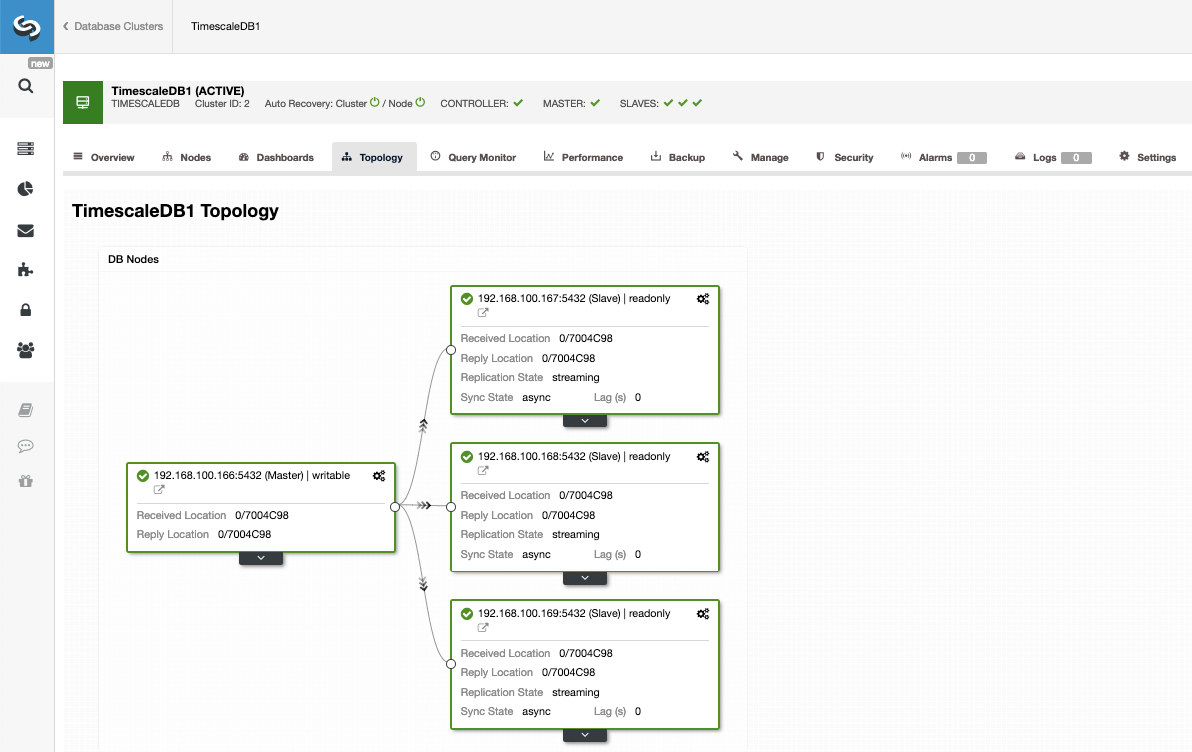The width and height of the screenshot is (1192, 752).
Task: Click 'async' sync state of 192.168.100.168
Action: tap(536, 555)
